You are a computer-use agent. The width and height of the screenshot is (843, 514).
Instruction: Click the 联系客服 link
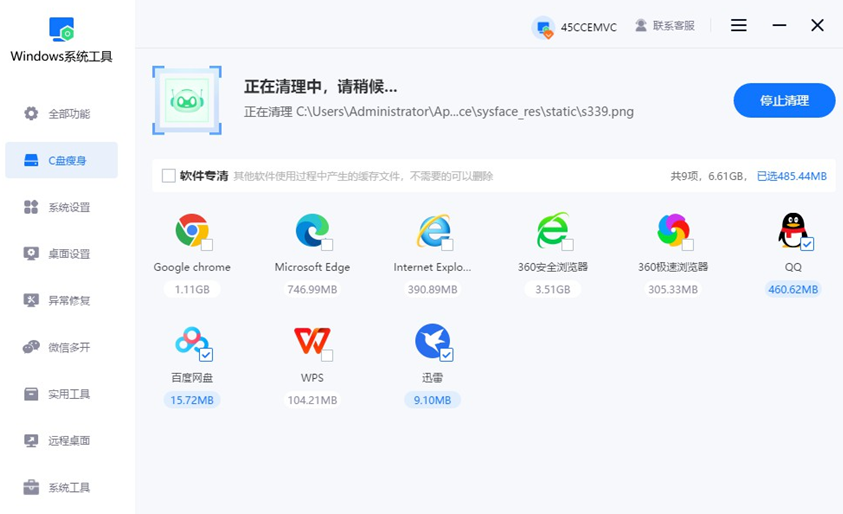674,25
